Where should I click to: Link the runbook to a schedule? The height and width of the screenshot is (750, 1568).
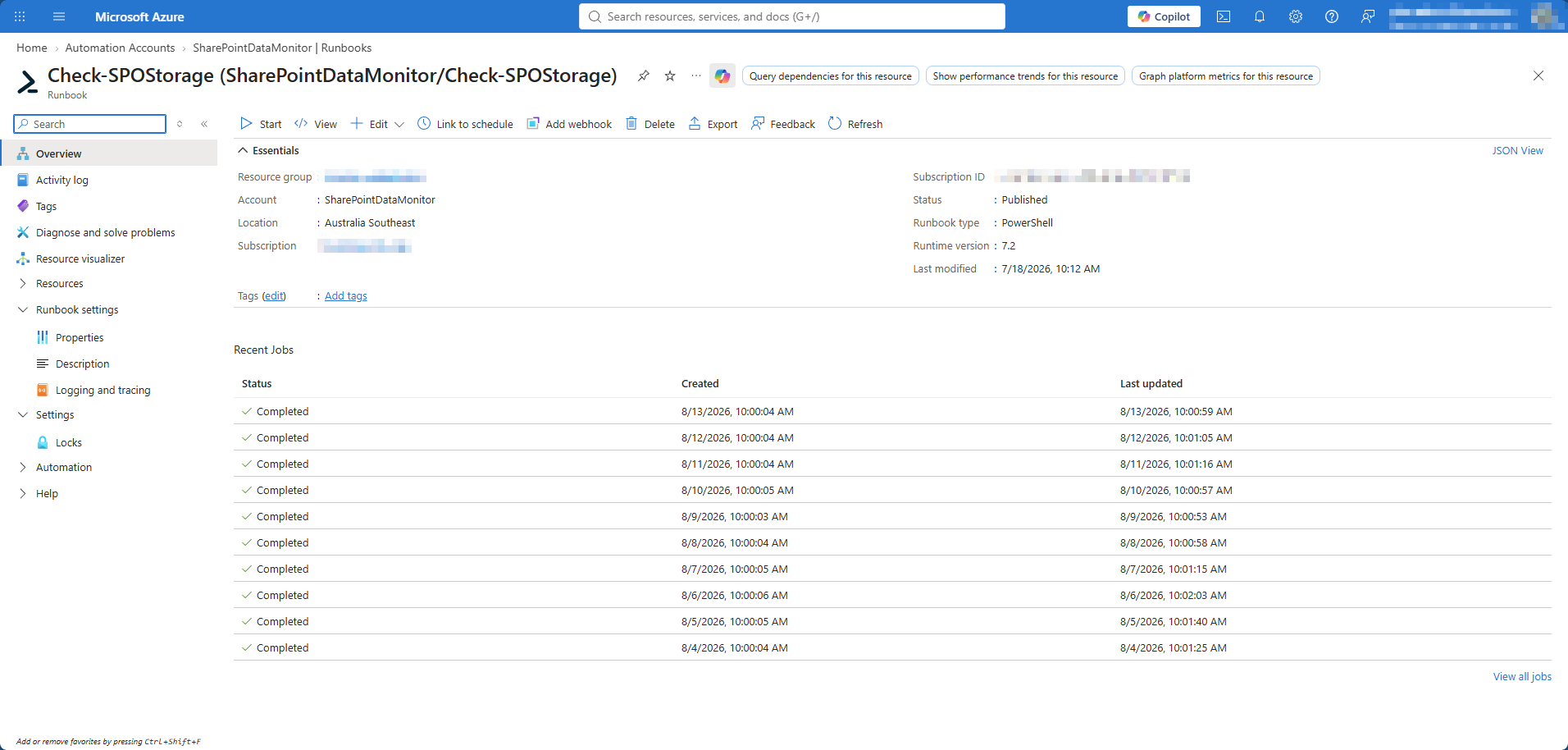coord(465,124)
